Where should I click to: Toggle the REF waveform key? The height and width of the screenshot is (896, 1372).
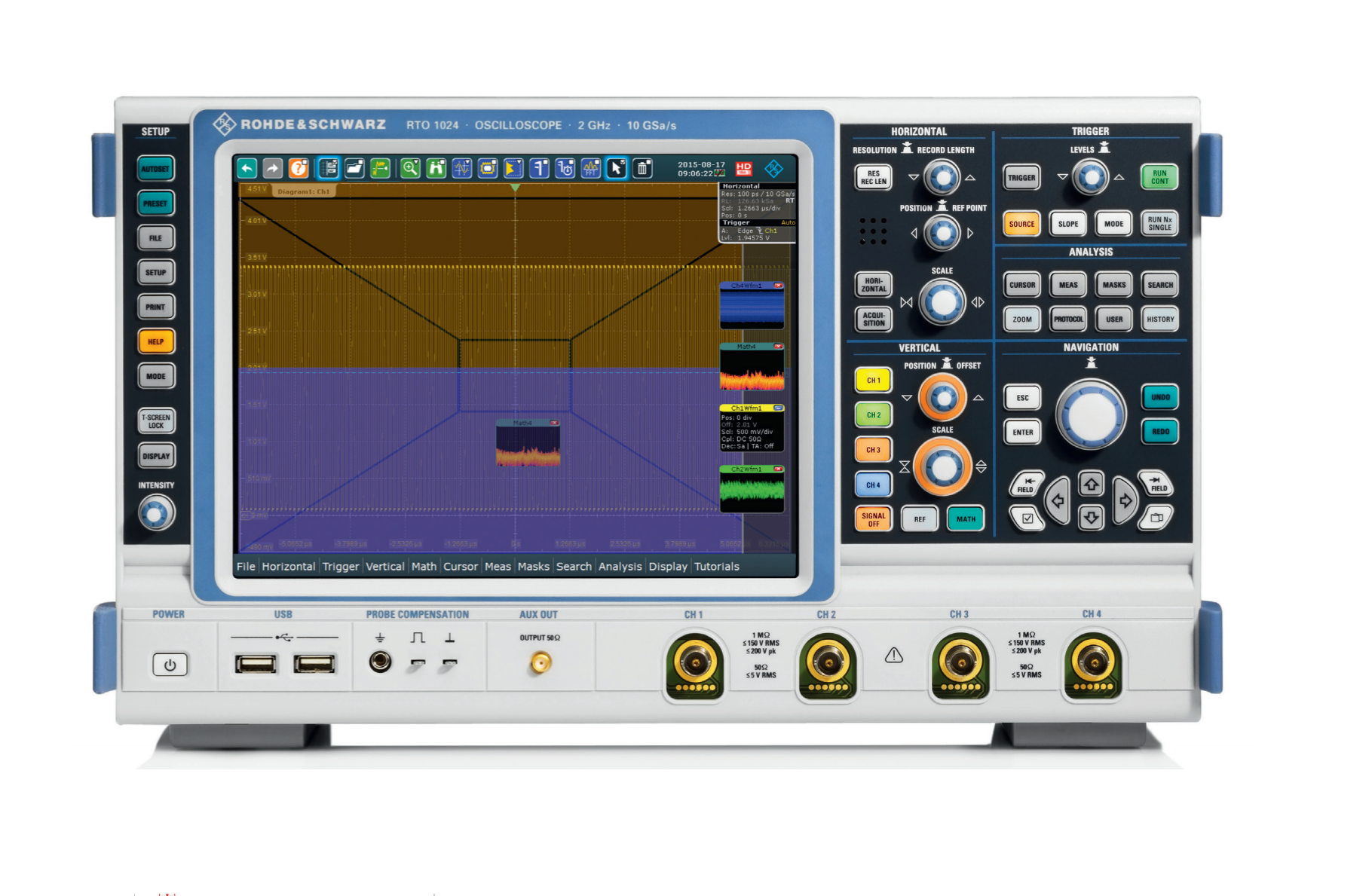click(920, 519)
